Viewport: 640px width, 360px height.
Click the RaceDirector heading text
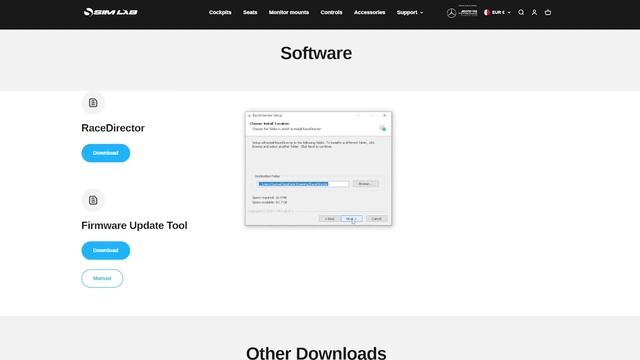pyautogui.click(x=113, y=128)
